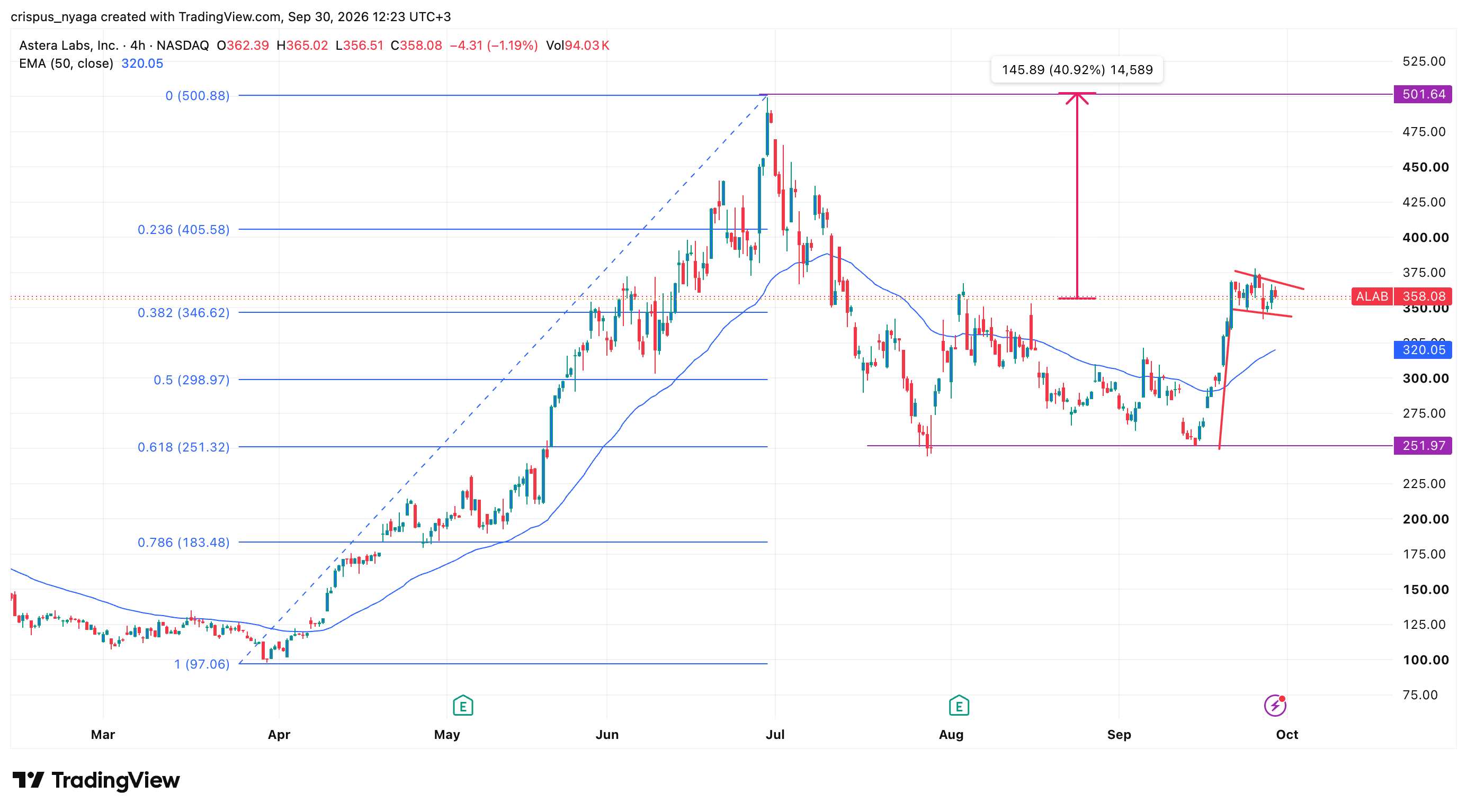Viewport: 1467px width, 812px height.
Task: Click the 0.382 (346.62) Fibonacci level label
Action: [183, 313]
